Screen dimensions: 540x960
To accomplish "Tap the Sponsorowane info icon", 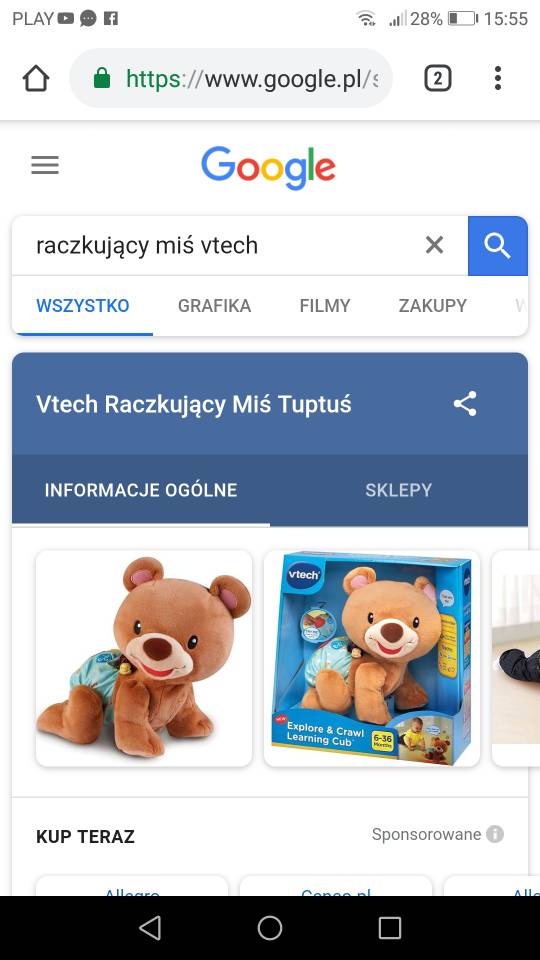I will pos(495,834).
